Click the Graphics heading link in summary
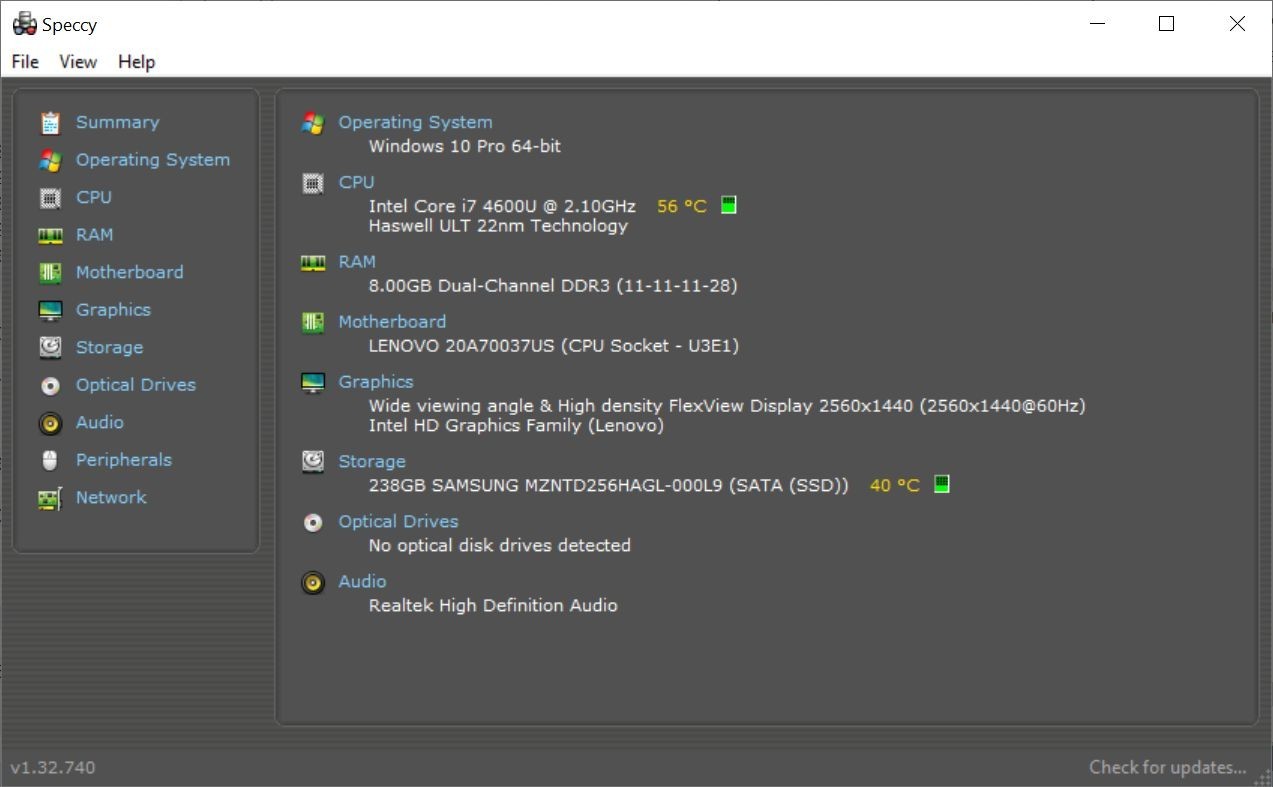 (376, 382)
